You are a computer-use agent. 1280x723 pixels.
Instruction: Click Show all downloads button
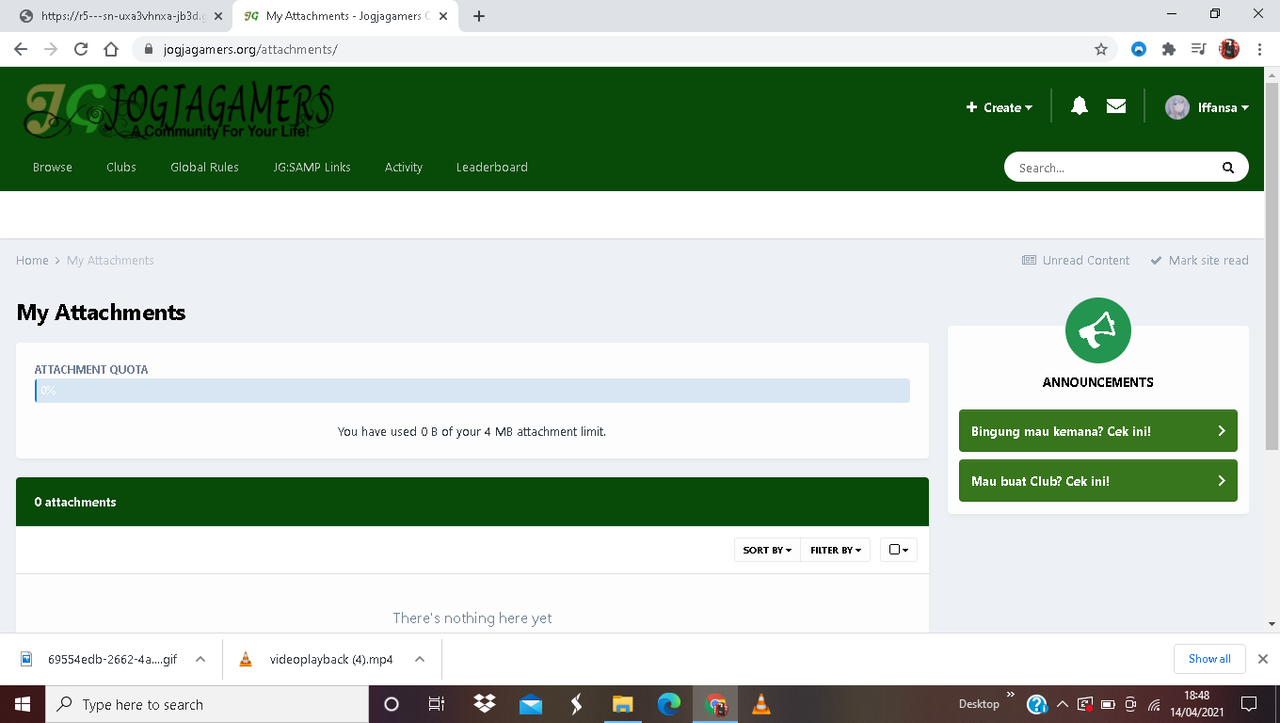tap(1209, 659)
